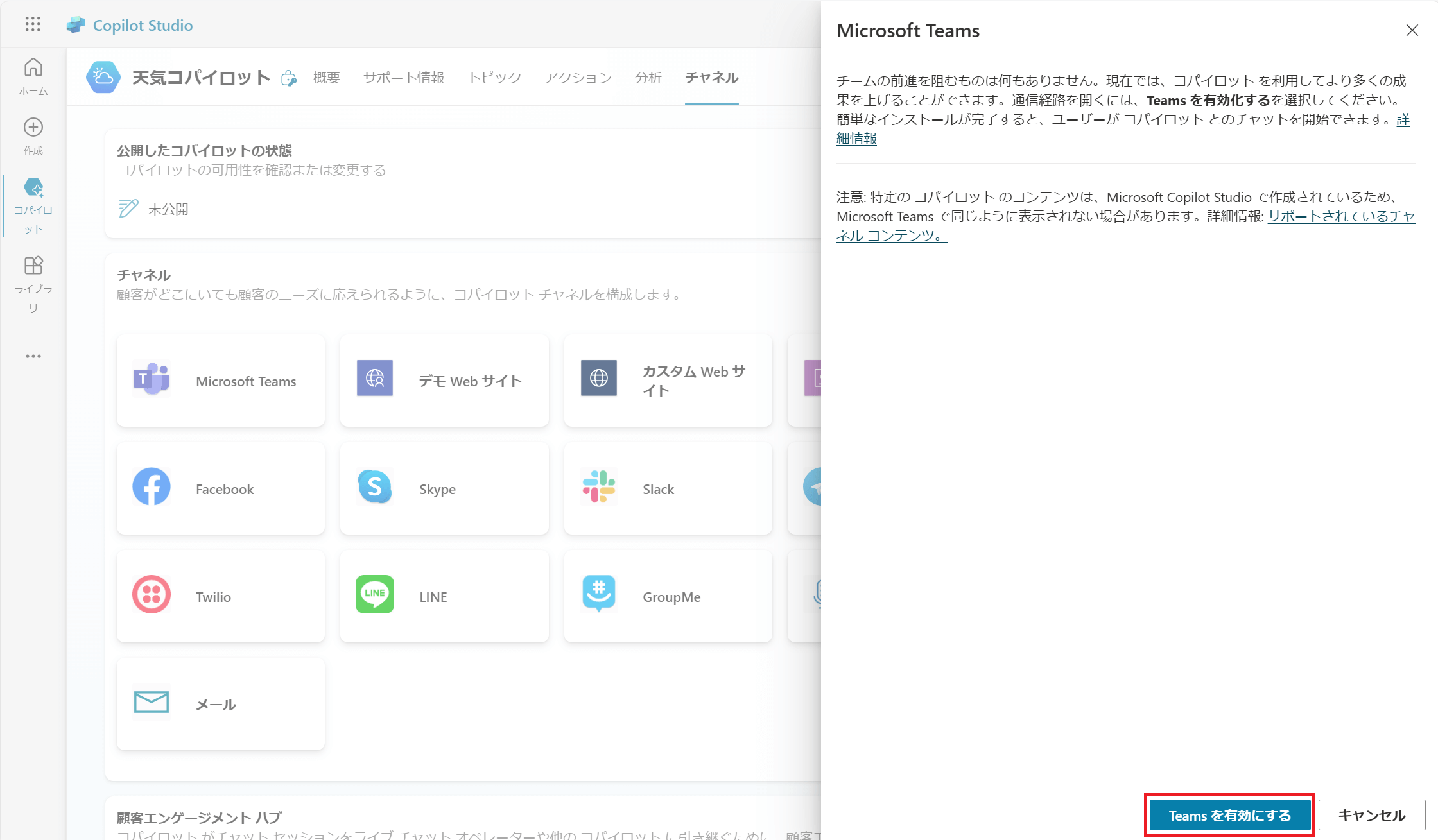The image size is (1438, 840).
Task: Select the Twilio channel tile
Action: point(221,596)
